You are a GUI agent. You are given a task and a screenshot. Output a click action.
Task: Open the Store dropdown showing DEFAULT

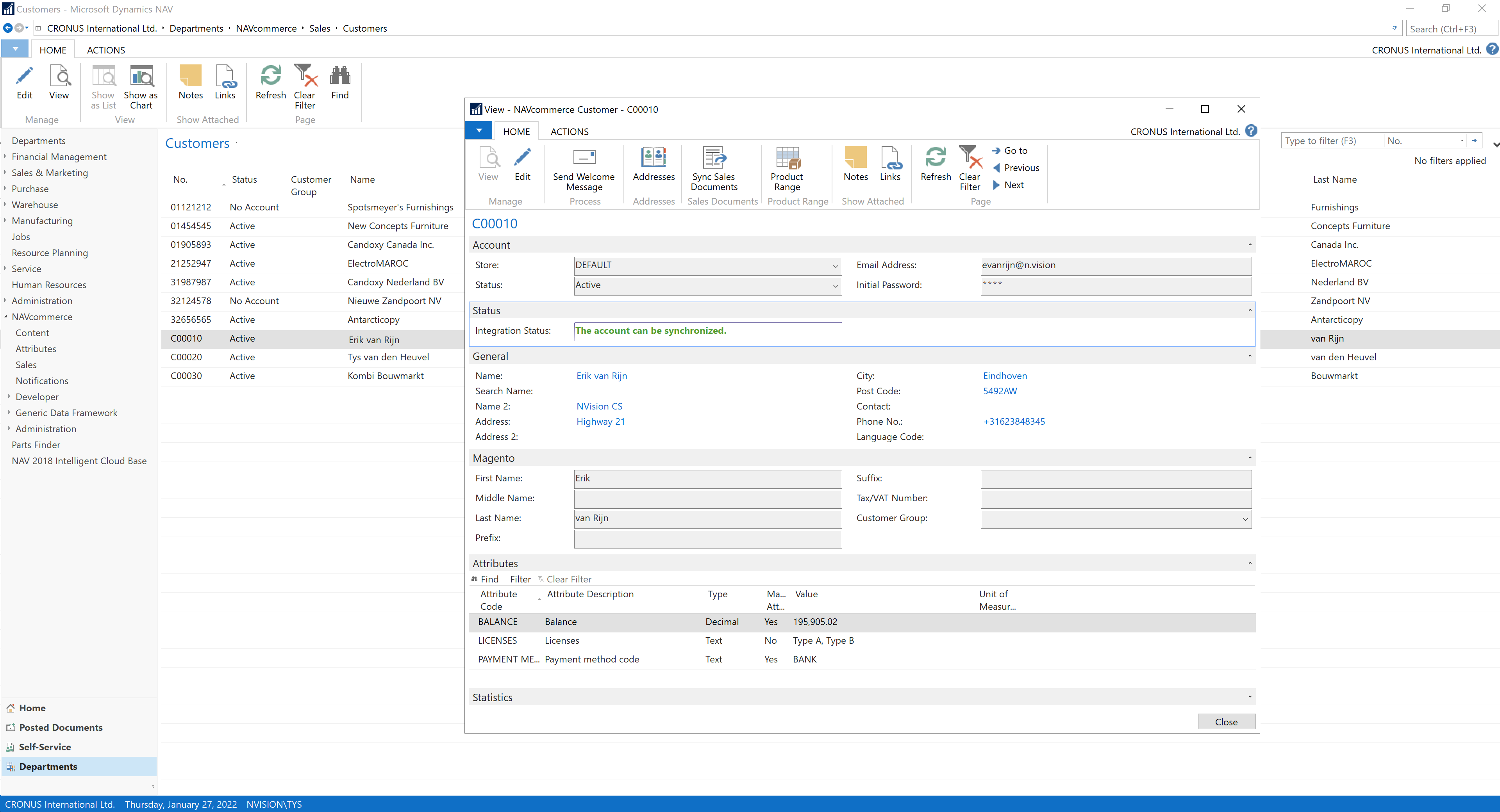pyautogui.click(x=835, y=267)
